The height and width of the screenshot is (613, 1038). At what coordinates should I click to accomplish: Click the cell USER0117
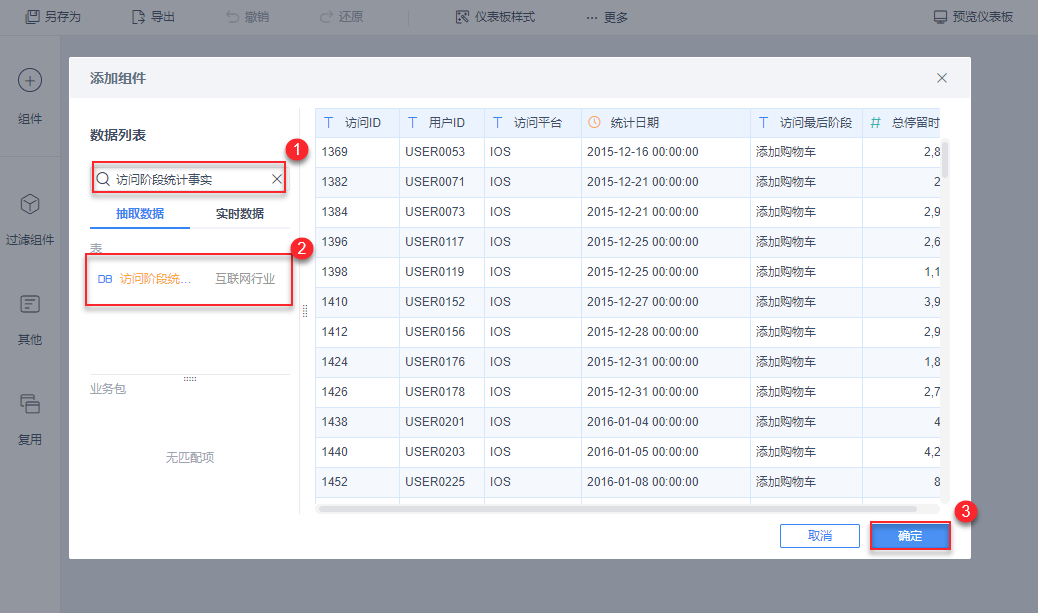(x=442, y=242)
